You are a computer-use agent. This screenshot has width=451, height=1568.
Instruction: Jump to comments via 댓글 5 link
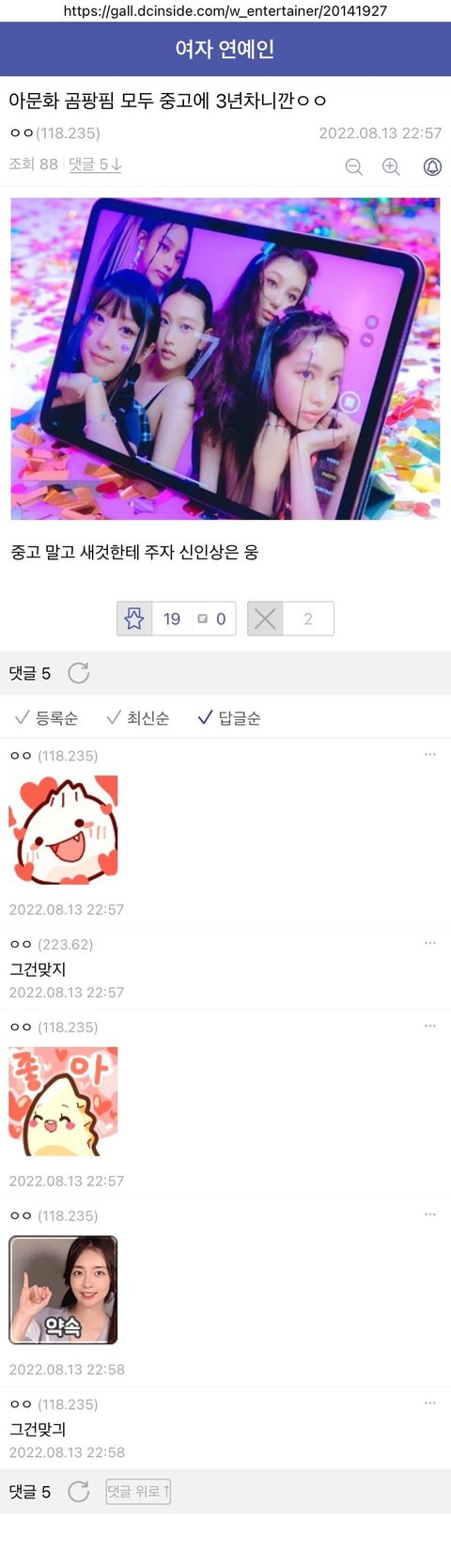(95, 164)
